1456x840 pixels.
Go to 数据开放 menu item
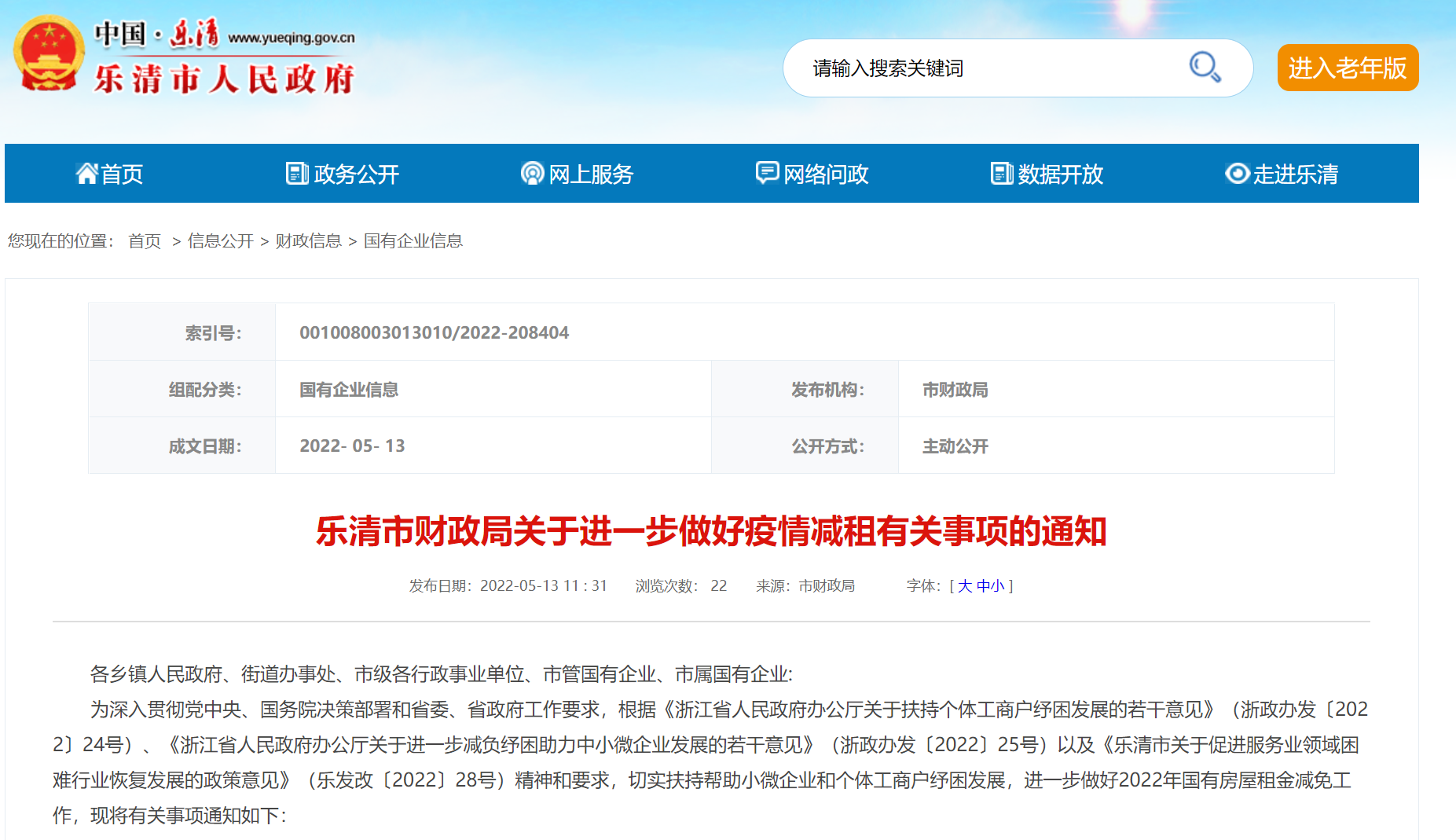(1060, 174)
